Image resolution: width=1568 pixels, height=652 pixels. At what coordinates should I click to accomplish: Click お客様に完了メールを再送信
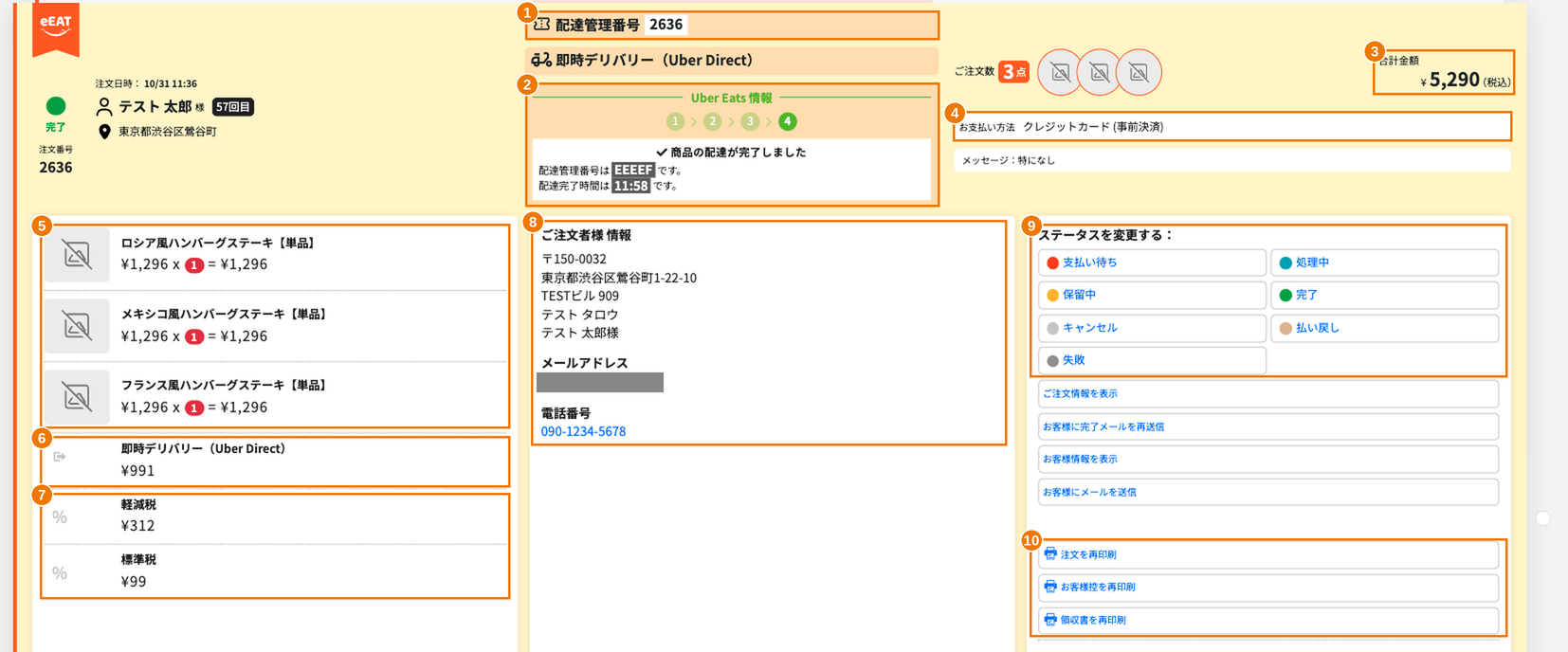(x=1268, y=426)
